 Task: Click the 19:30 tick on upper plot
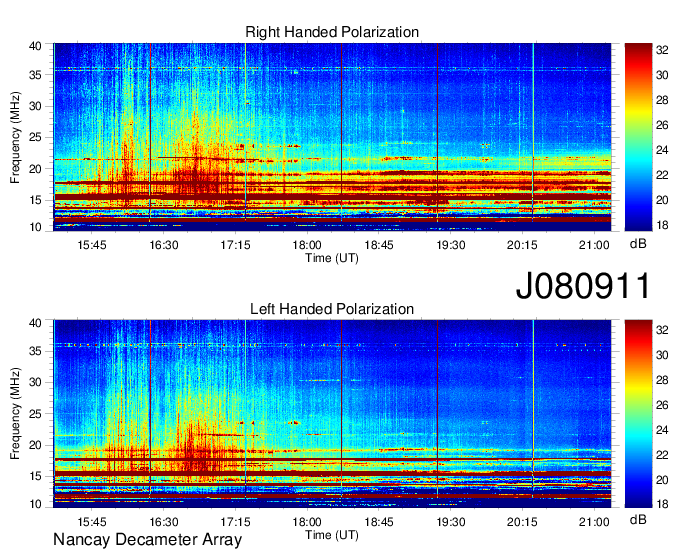[x=451, y=245]
